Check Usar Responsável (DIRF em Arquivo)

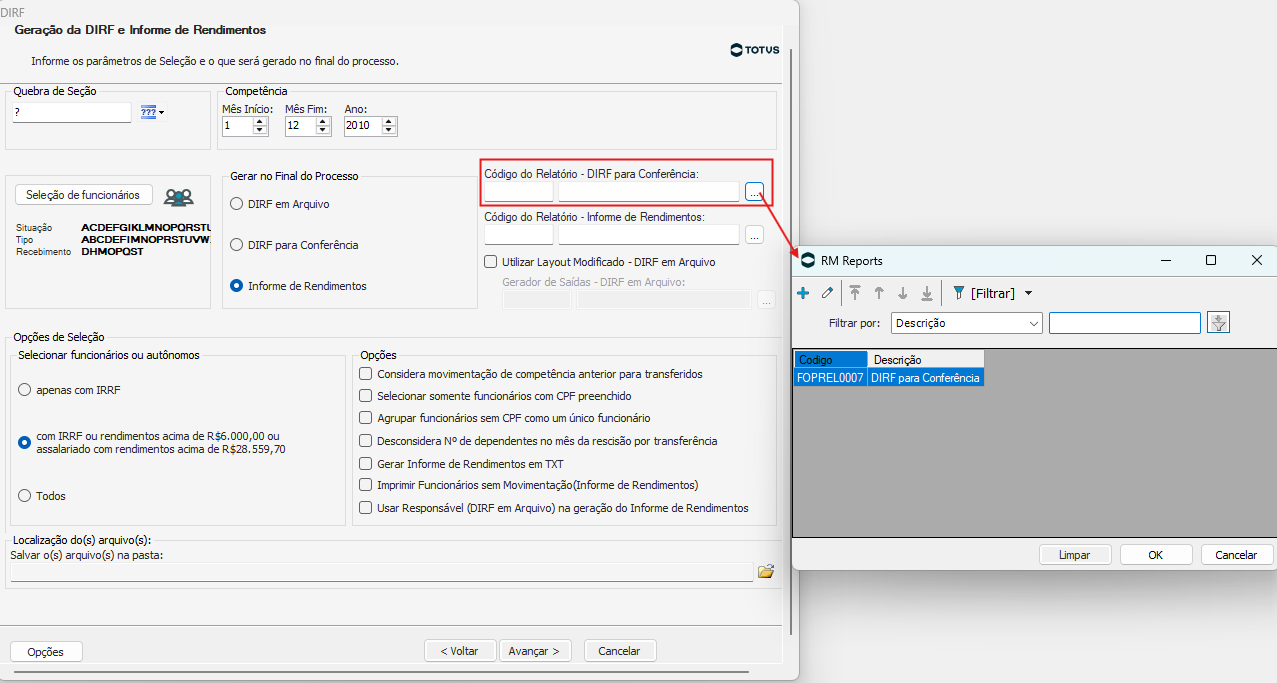pyautogui.click(x=366, y=508)
